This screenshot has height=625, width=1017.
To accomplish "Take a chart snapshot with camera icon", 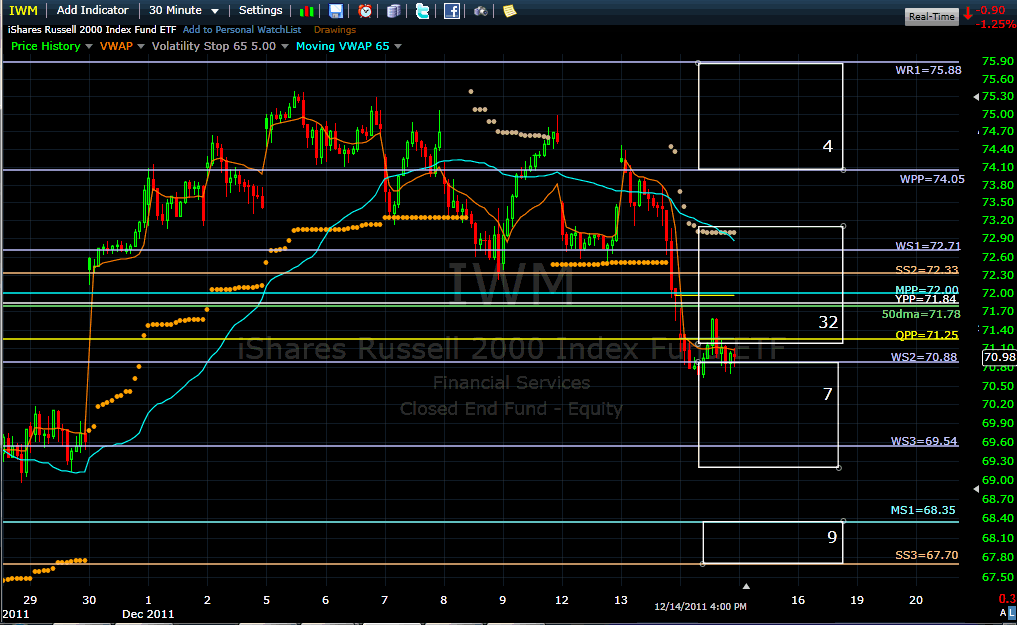I will tap(481, 11).
